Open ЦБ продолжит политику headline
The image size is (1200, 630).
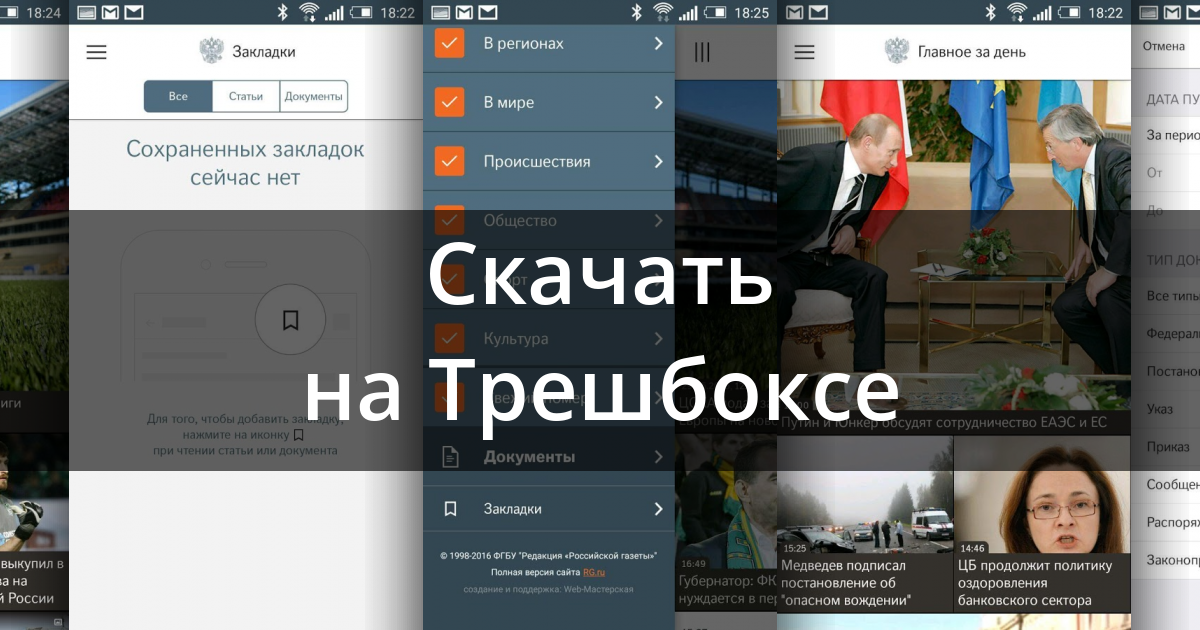(1035, 583)
